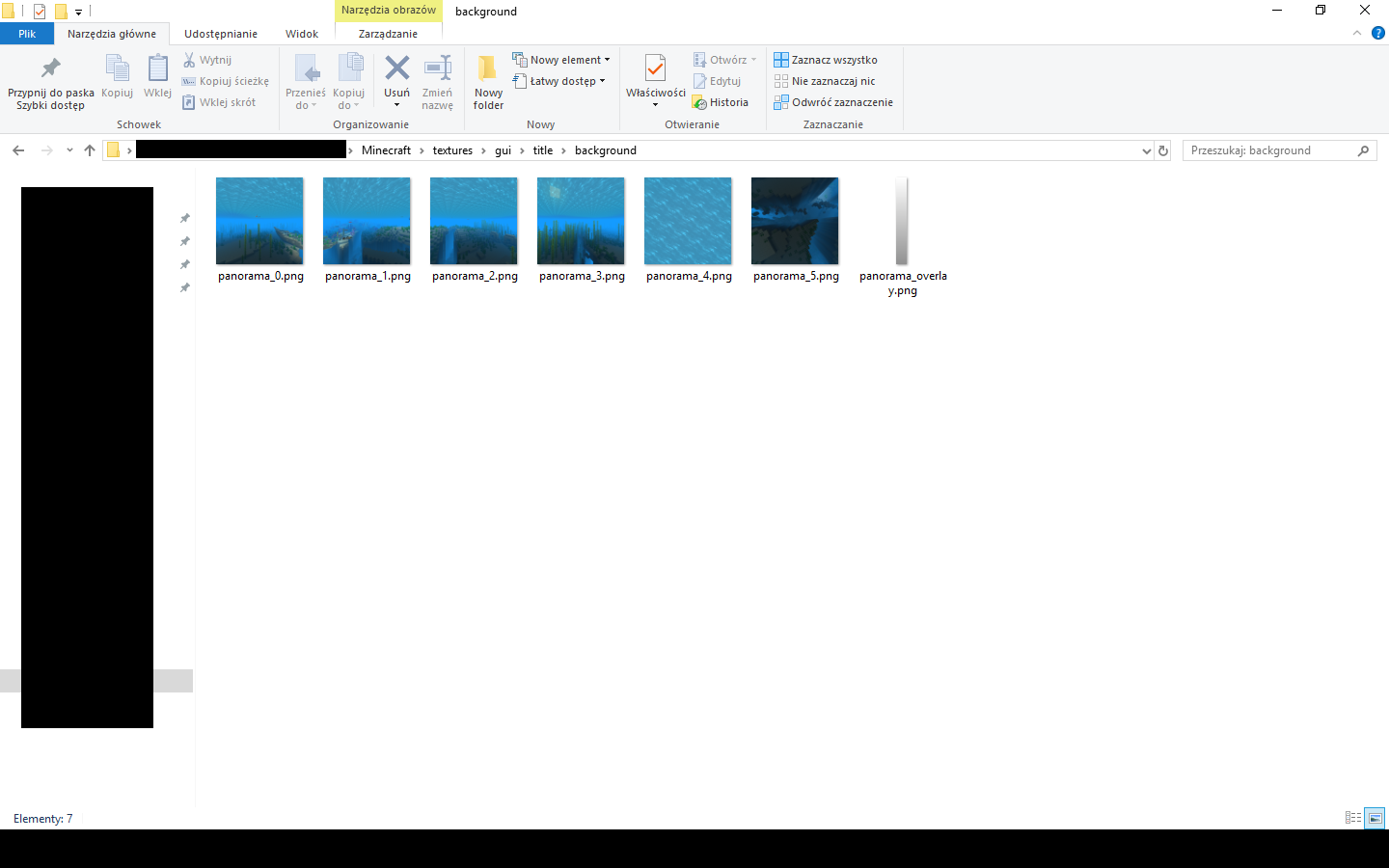
Task: Click Zaznacz wszystko select all
Action: tap(826, 60)
